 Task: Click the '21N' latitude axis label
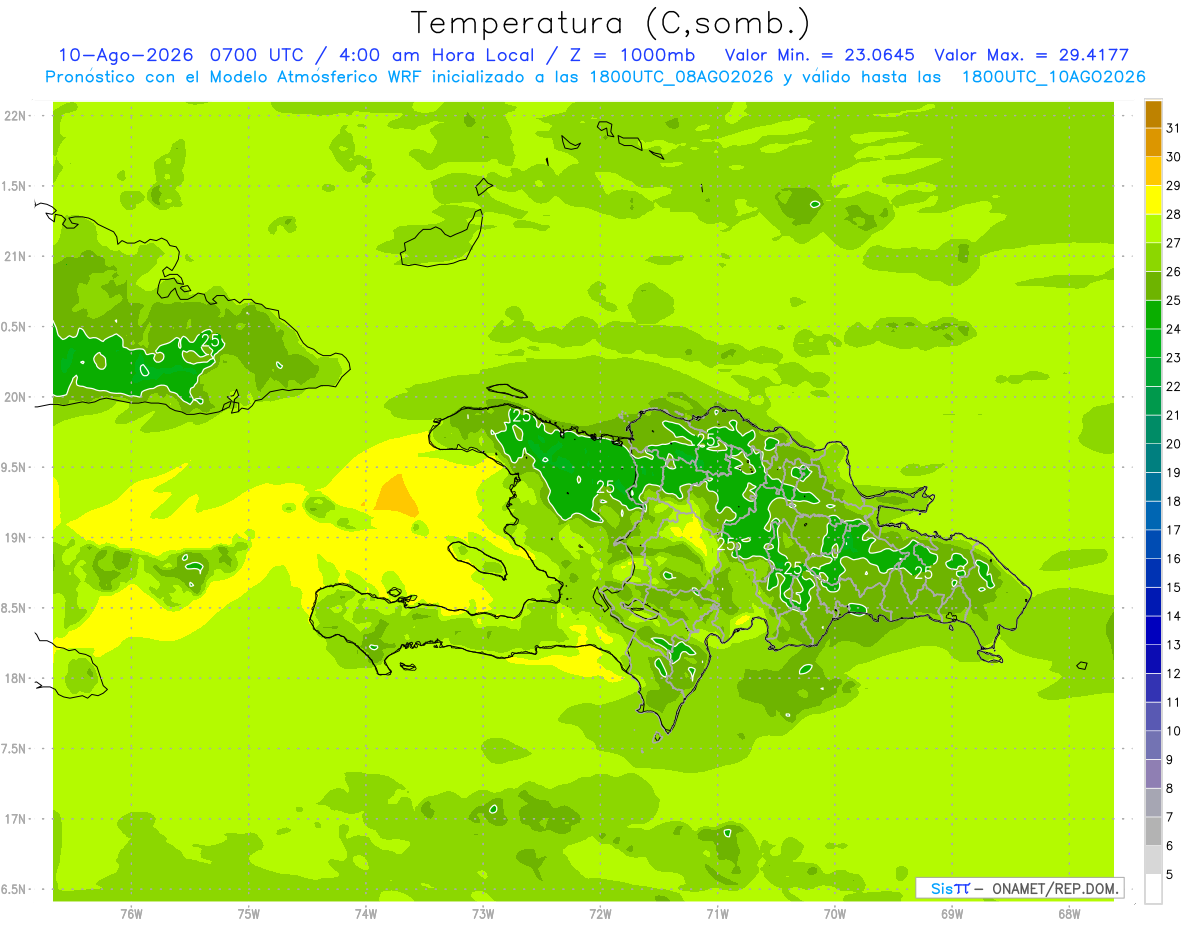[15, 257]
